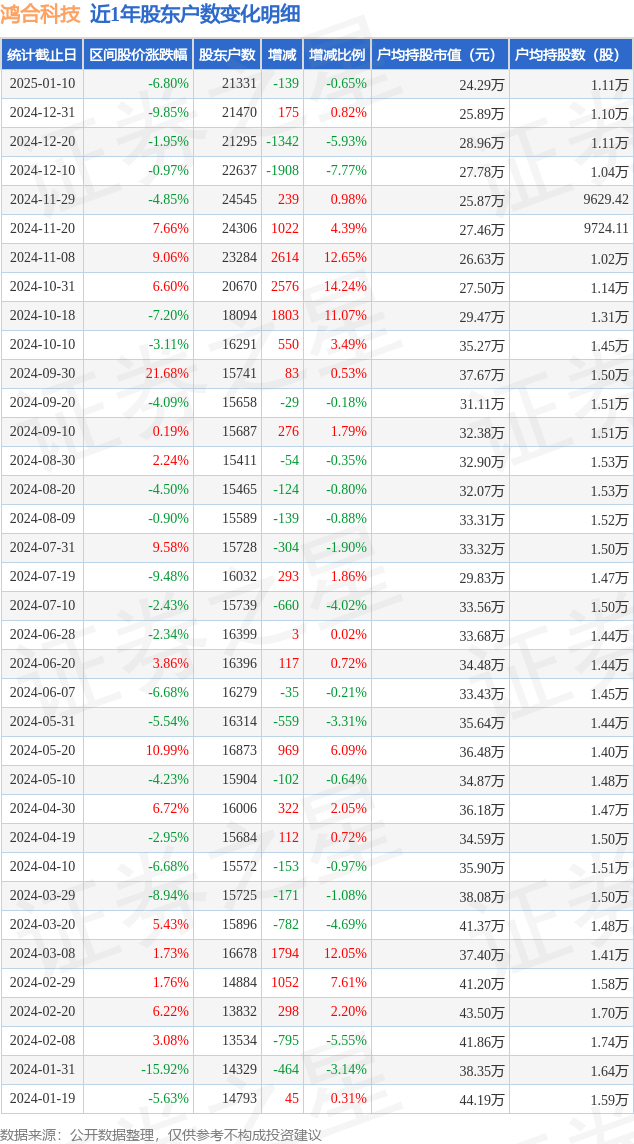Click the 近1年股东户数变化明细 heading
The image size is (634, 1144).
point(195,15)
